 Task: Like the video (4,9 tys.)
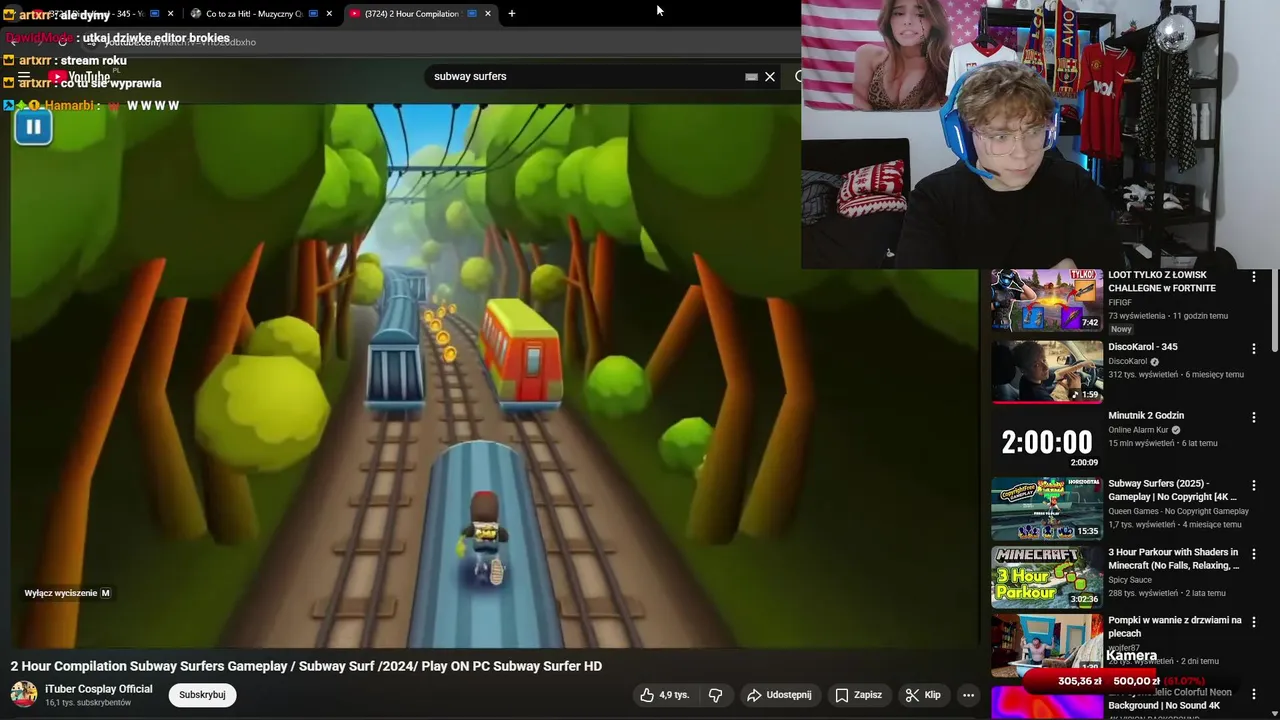(665, 695)
